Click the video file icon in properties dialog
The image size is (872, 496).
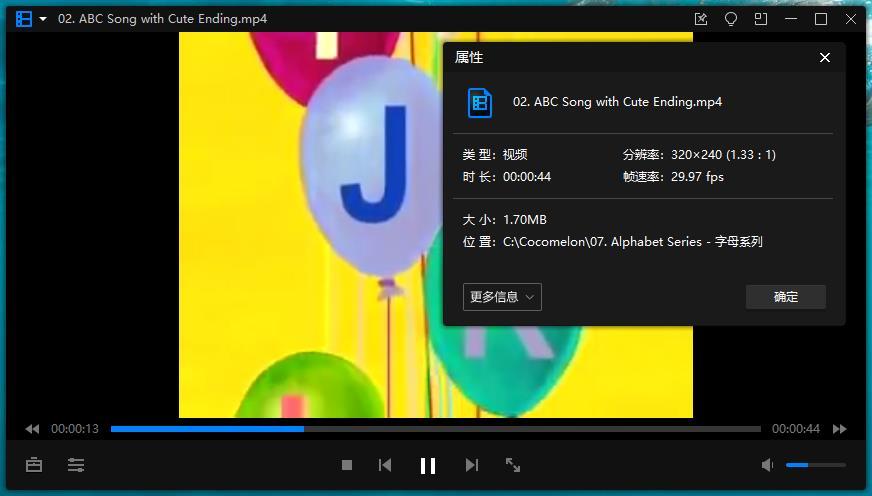(479, 103)
